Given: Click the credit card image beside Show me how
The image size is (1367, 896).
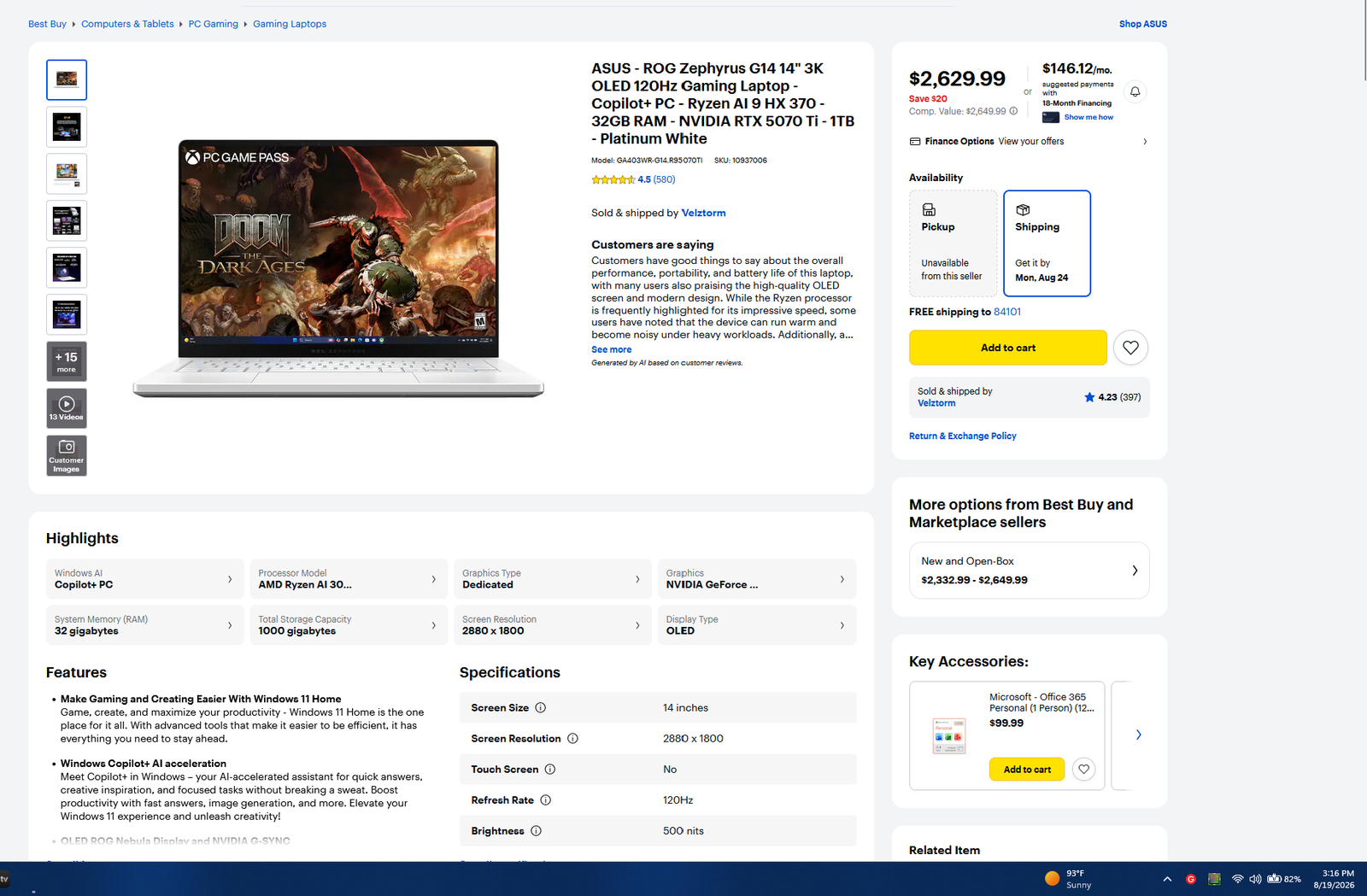Looking at the screenshot, I should 1051,117.
